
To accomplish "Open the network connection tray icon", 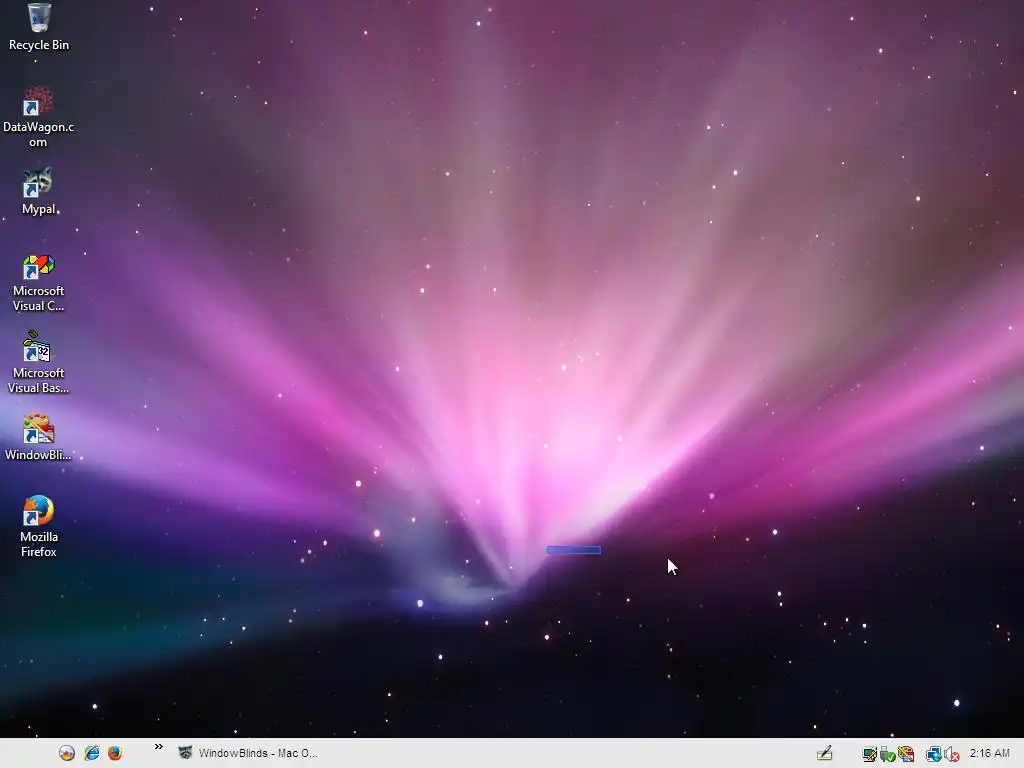I will 934,754.
